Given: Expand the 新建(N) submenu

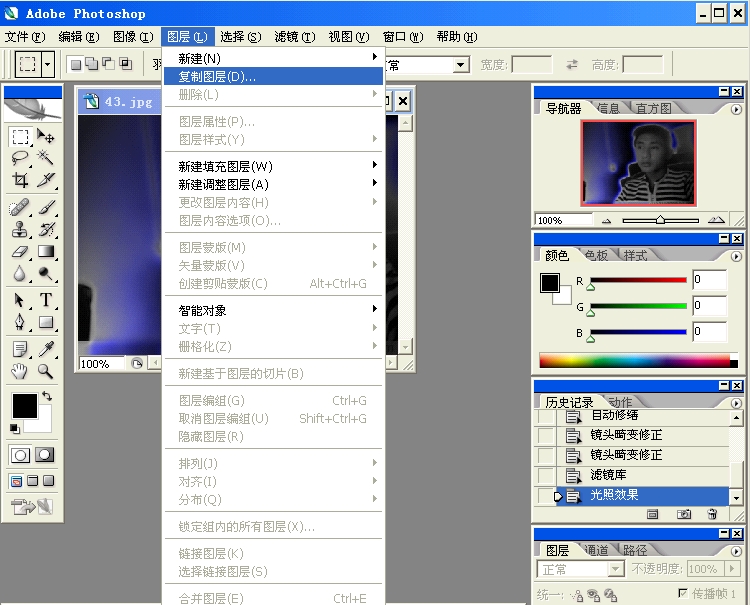Looking at the screenshot, I should point(274,58).
